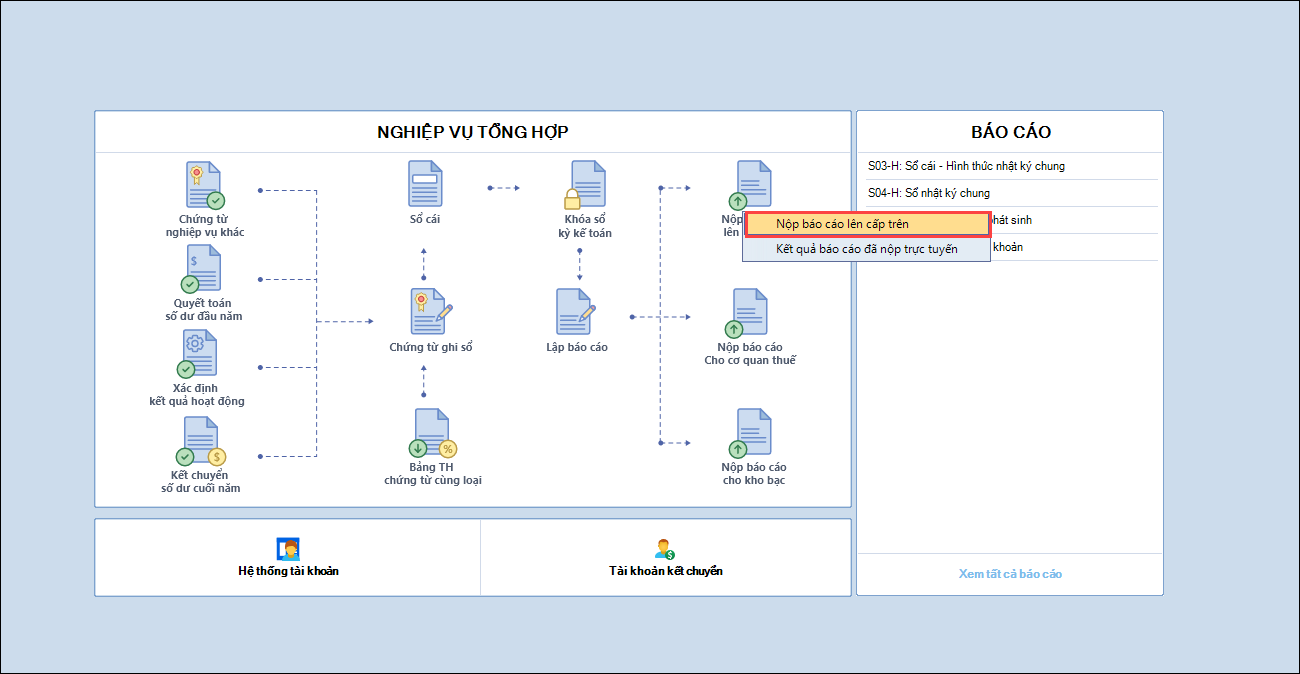Open the Lập báo cáo icon

tap(576, 312)
